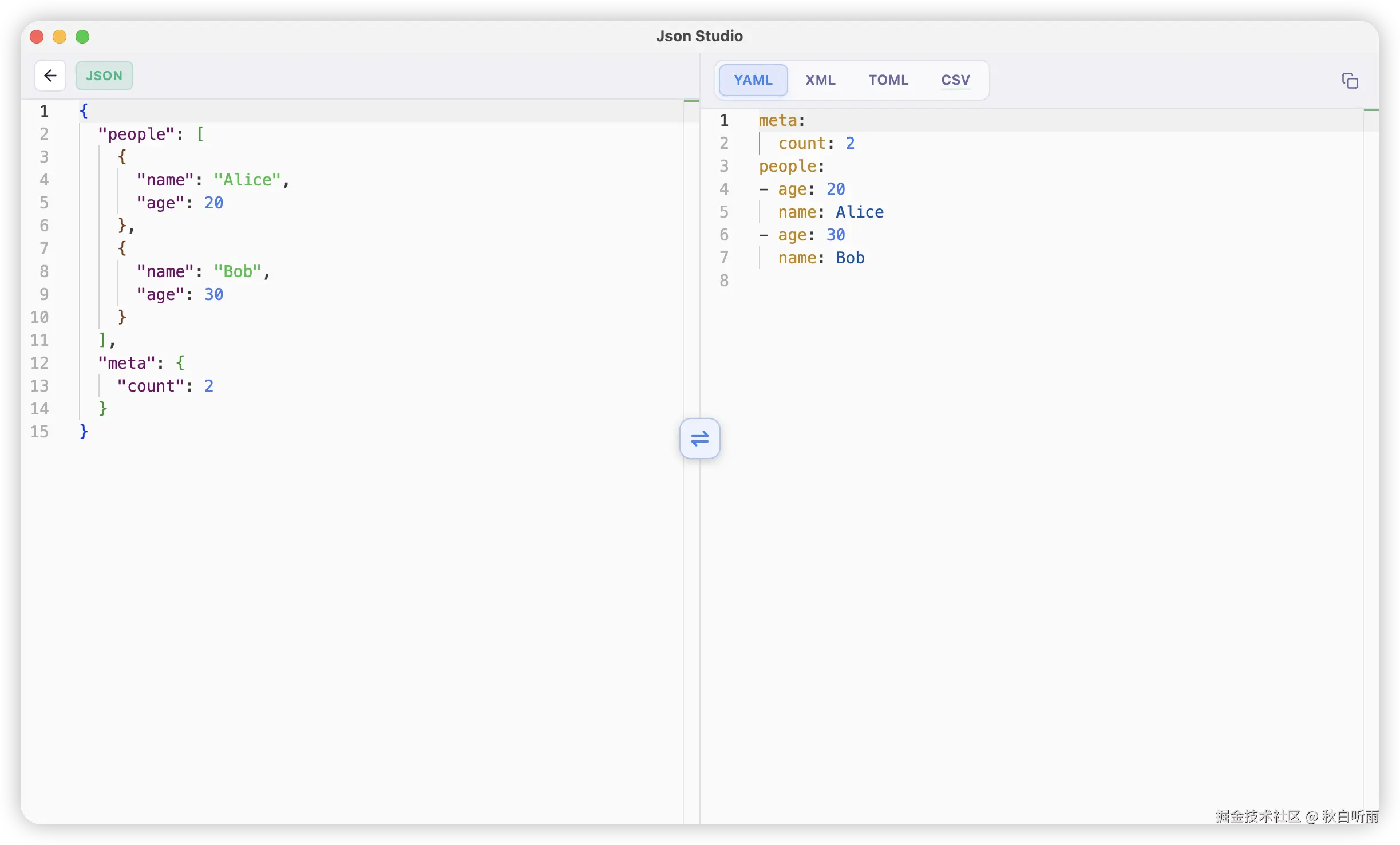The width and height of the screenshot is (1400, 845).
Task: Click the back arrow button
Action: point(50,76)
